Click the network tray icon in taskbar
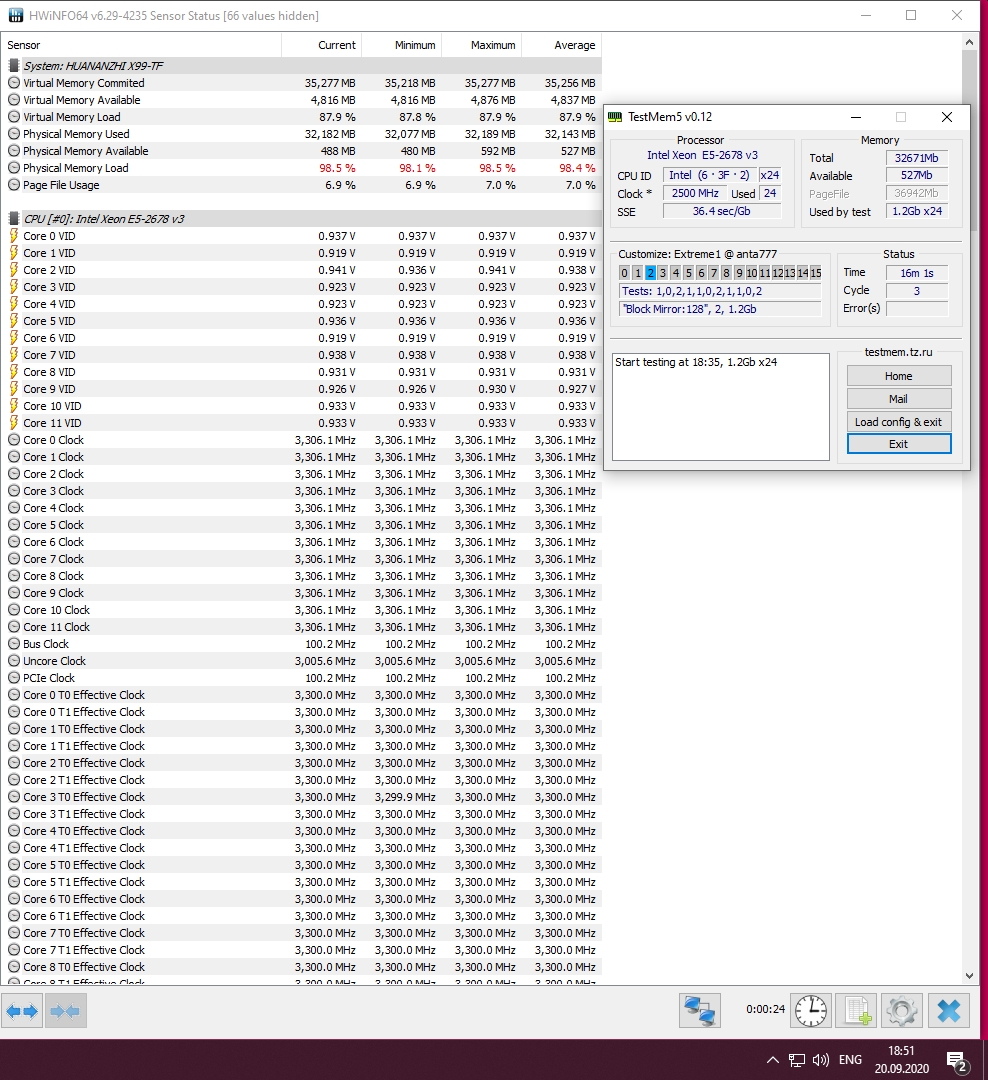Screen dimensions: 988x1080 pos(796,1060)
